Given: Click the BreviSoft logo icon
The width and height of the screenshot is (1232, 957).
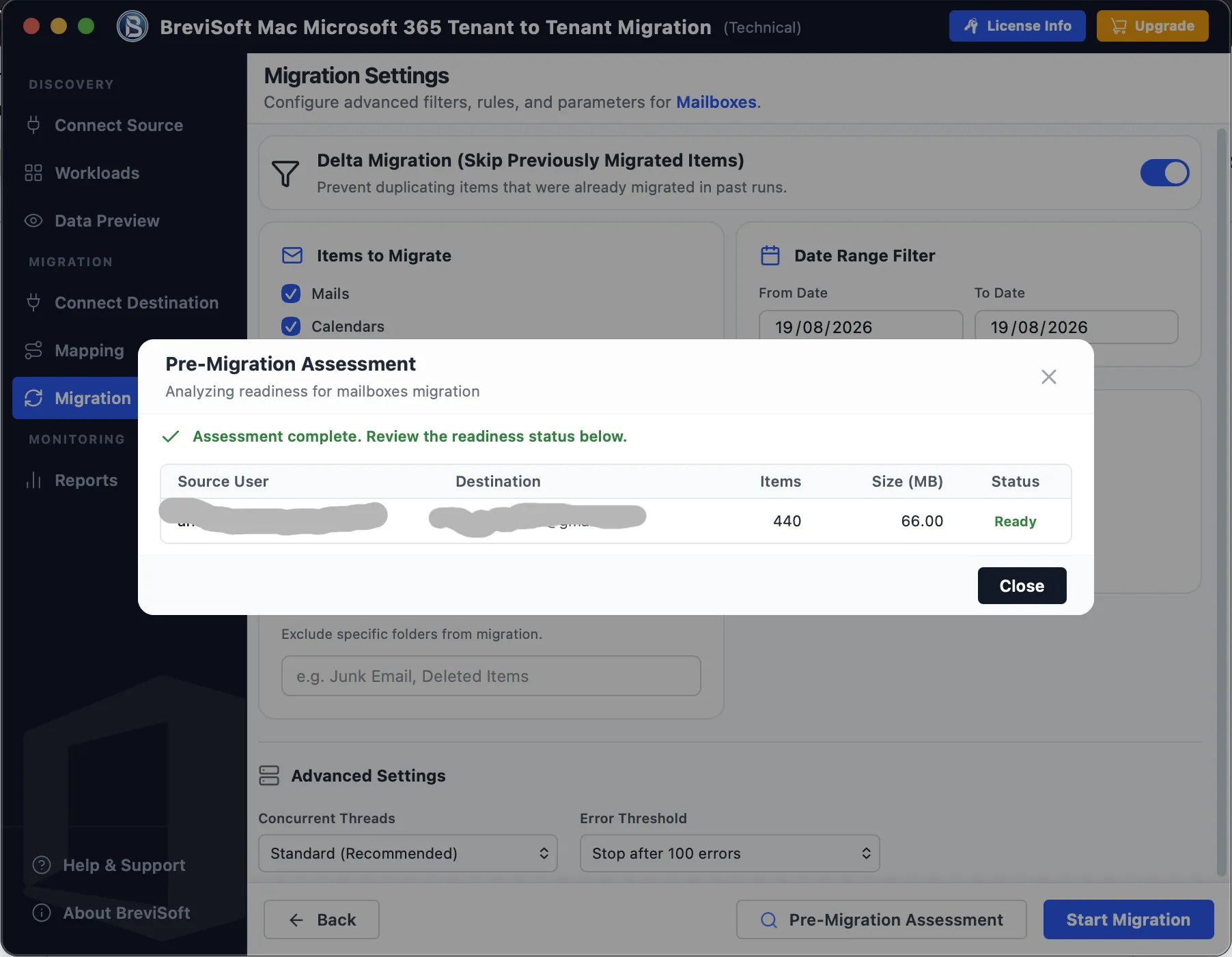Looking at the screenshot, I should tap(132, 27).
